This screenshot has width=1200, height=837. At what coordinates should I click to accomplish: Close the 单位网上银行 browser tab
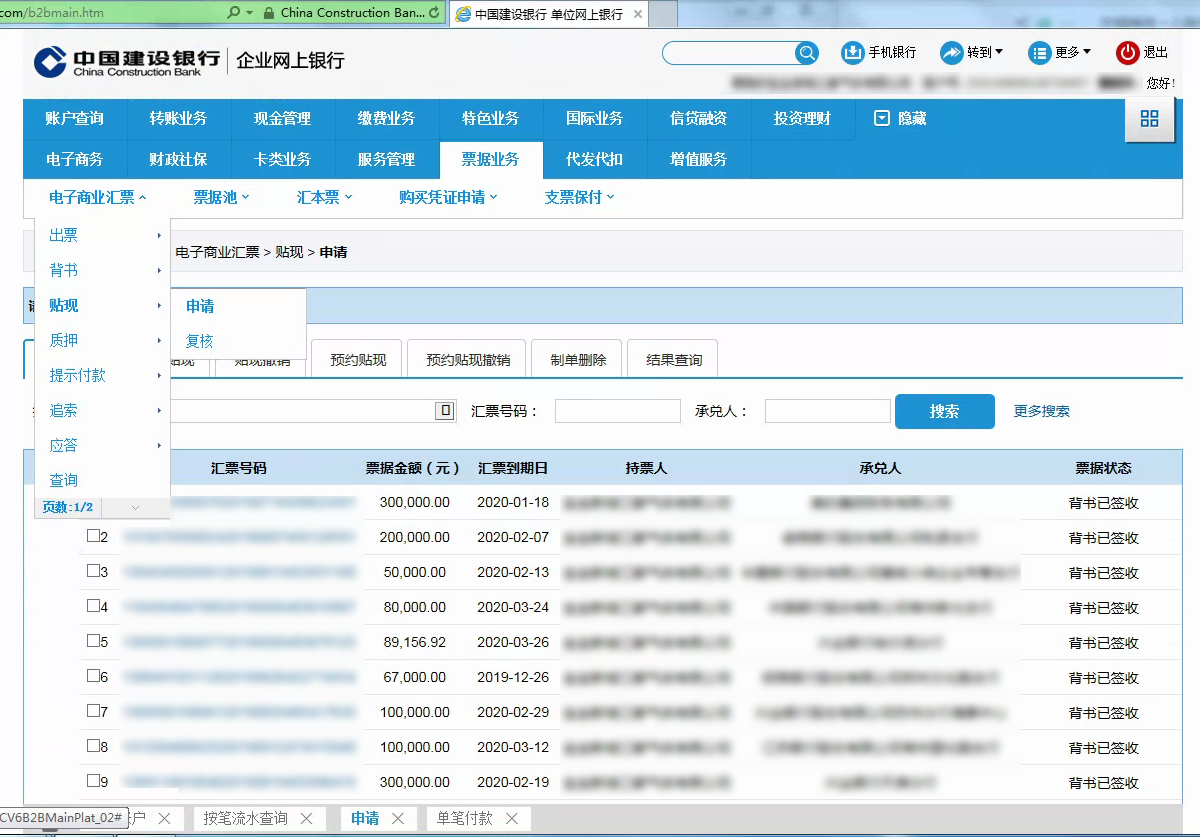point(638,14)
